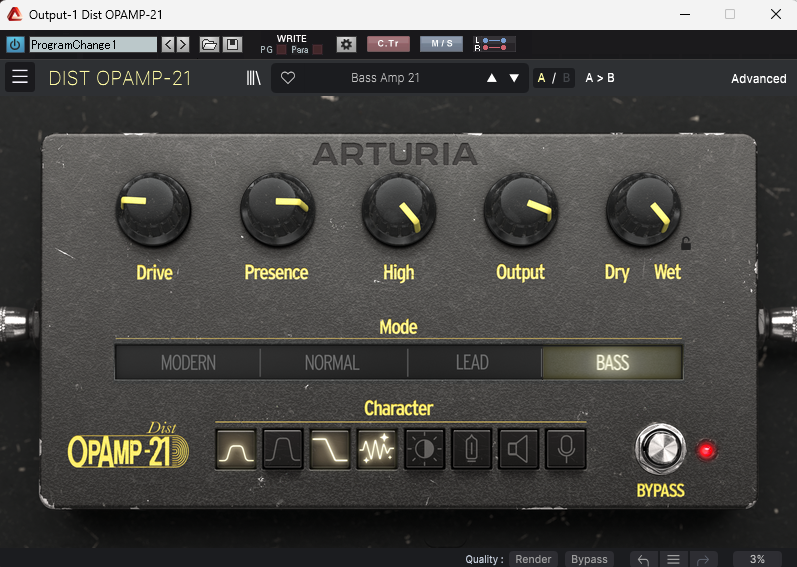The image size is (797, 567).
Task: Switch to state A
Action: pos(541,78)
